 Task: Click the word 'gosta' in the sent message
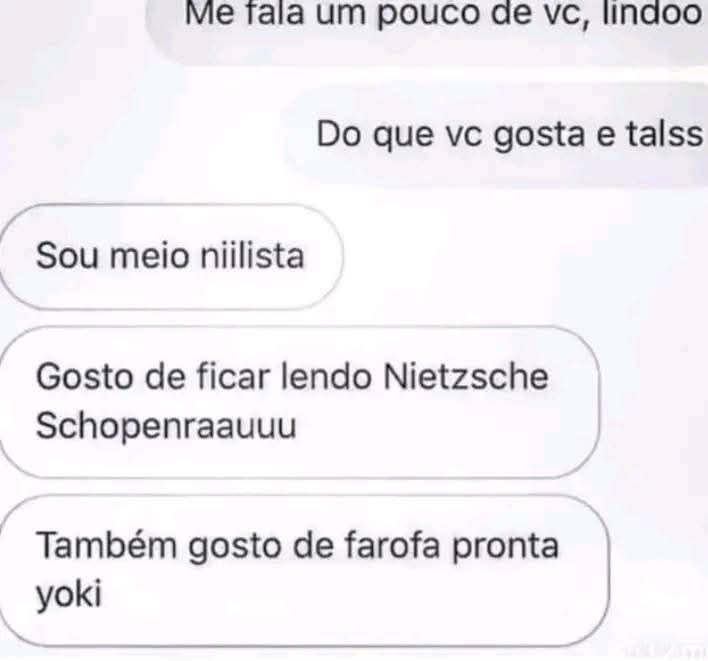pyautogui.click(x=539, y=135)
